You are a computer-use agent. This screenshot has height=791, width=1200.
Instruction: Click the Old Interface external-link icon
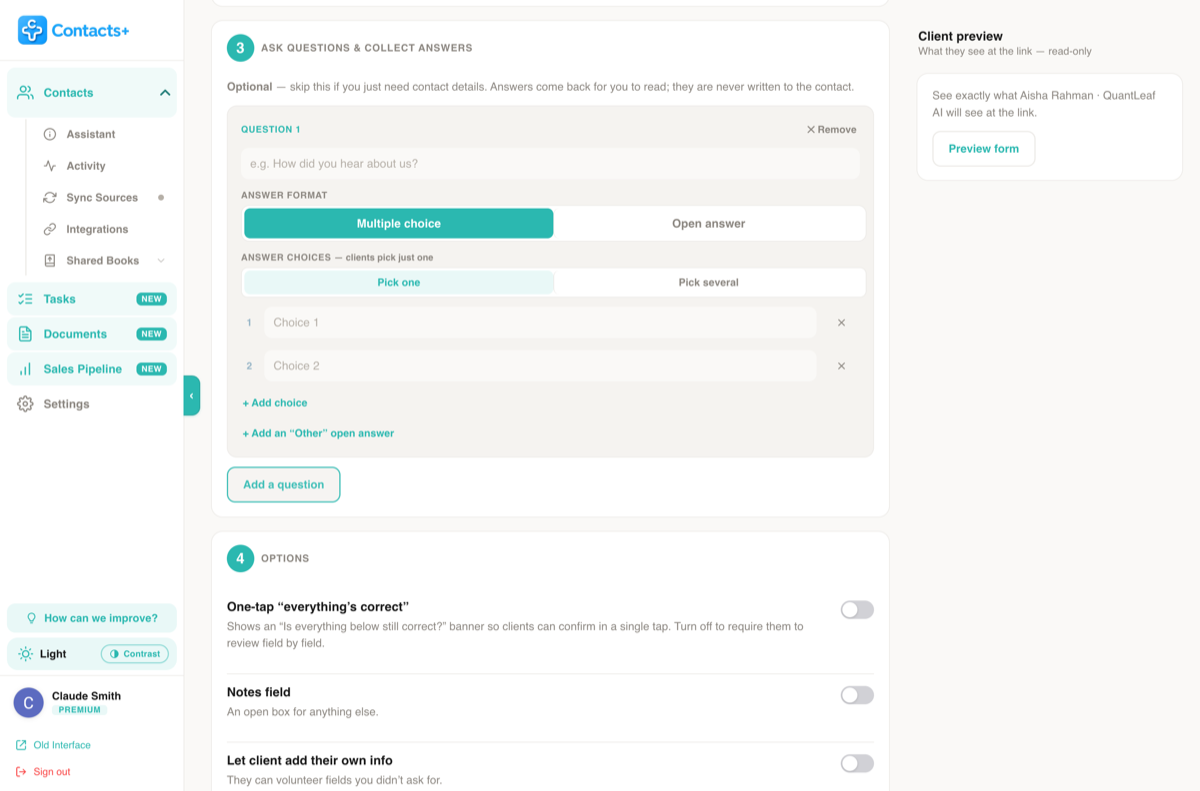coord(21,745)
